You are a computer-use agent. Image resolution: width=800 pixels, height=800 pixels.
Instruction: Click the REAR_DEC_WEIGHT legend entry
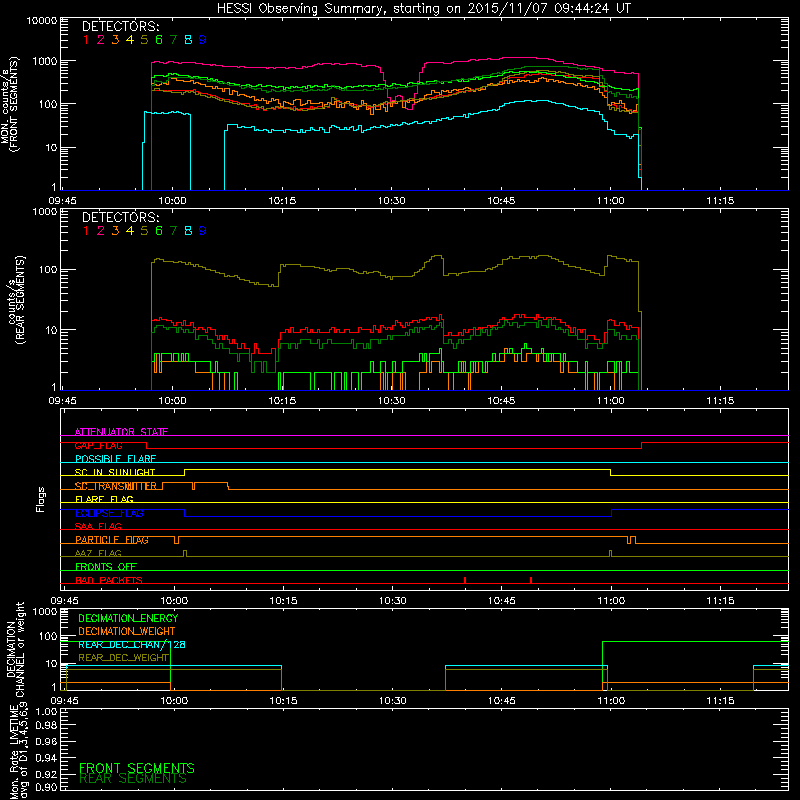pyautogui.click(x=123, y=658)
